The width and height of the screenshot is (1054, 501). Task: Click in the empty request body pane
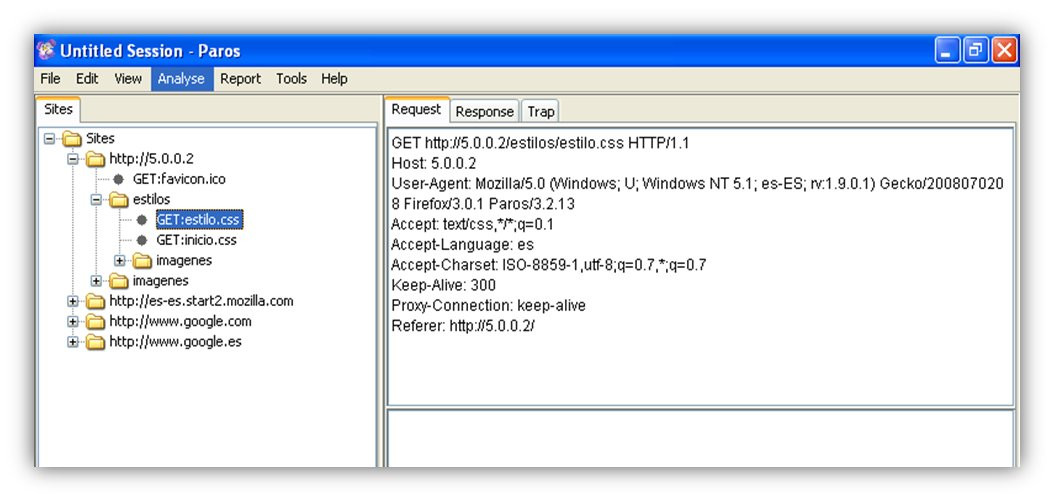click(x=700, y=438)
